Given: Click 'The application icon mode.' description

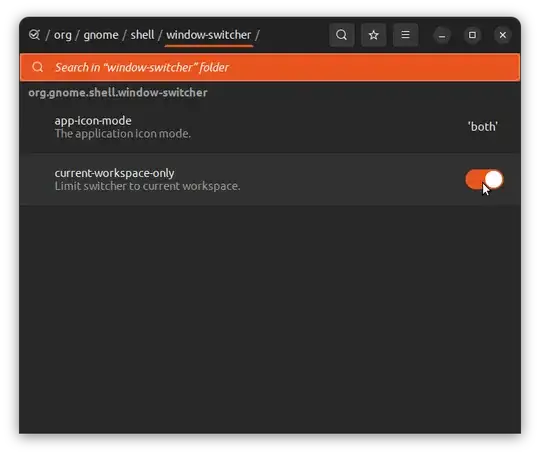Looking at the screenshot, I should pos(123,134).
